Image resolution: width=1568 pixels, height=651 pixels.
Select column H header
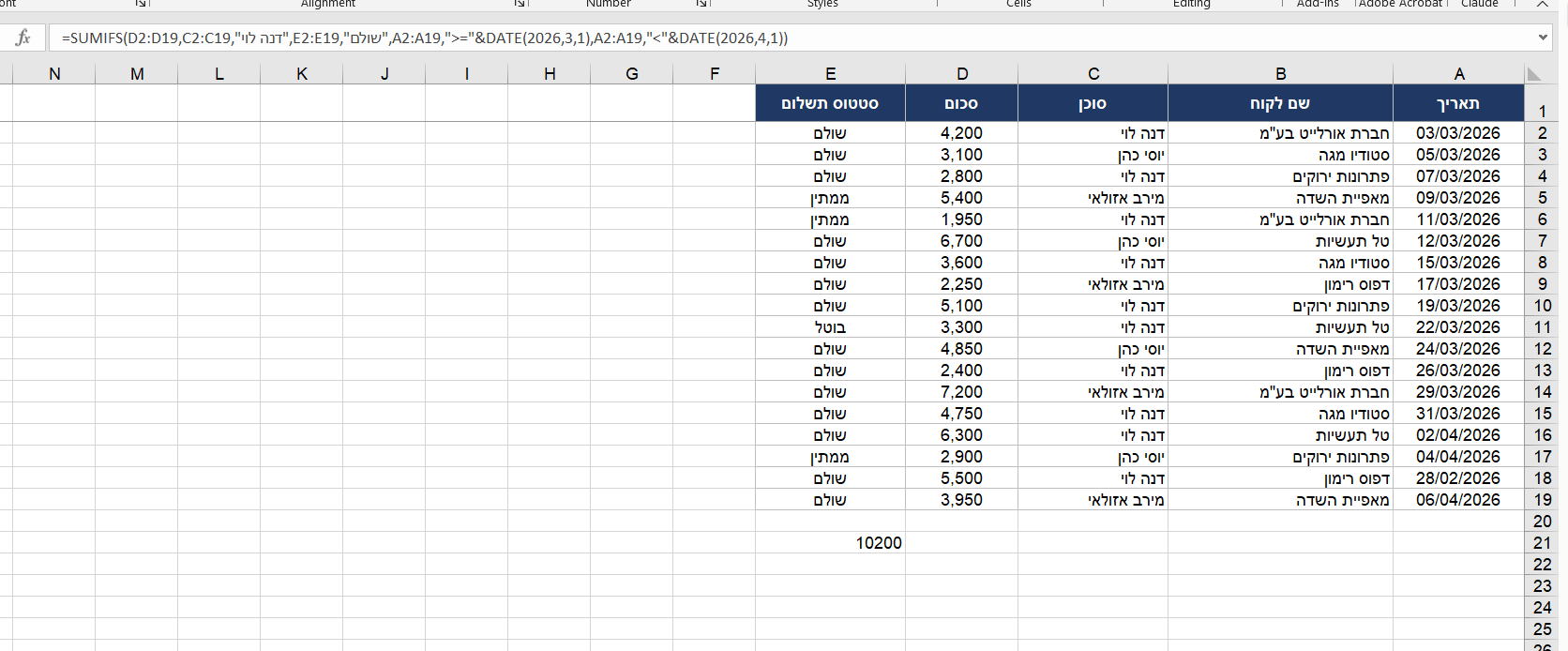click(550, 74)
